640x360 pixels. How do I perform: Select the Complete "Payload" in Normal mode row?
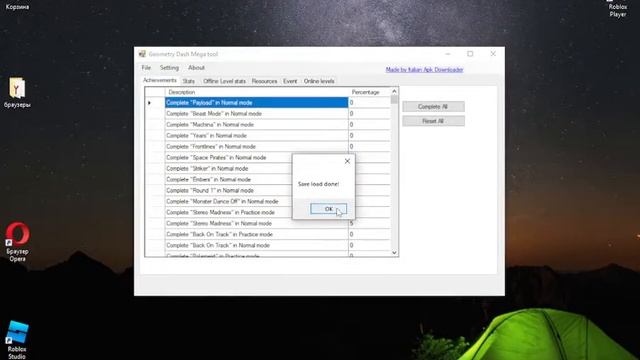[256, 102]
